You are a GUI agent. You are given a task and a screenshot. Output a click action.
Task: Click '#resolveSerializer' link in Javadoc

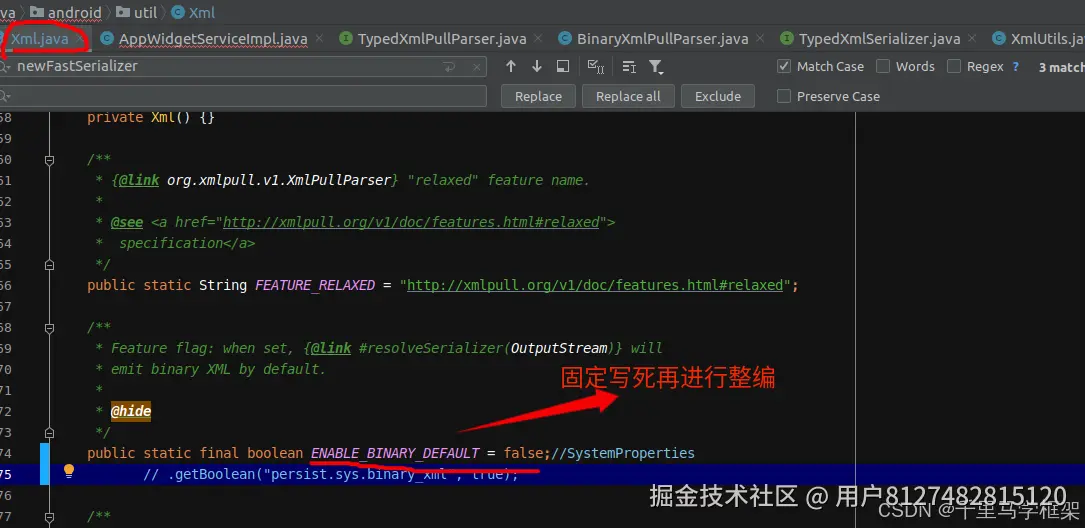coord(432,348)
